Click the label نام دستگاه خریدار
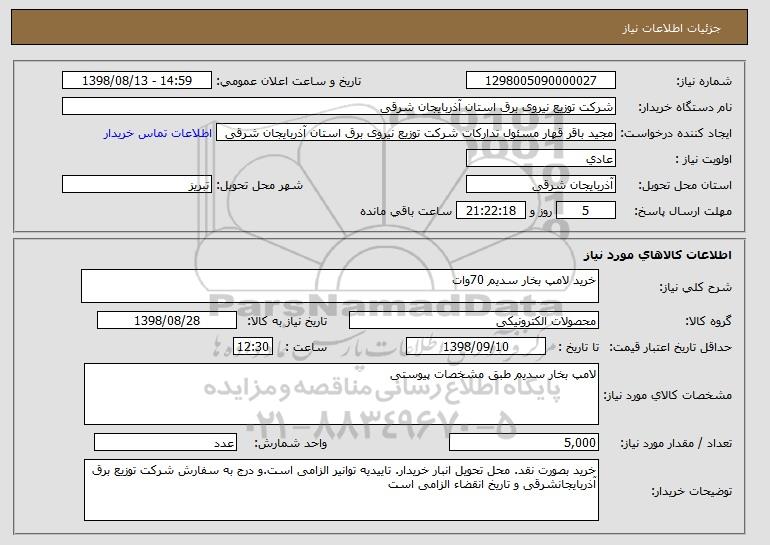The height and width of the screenshot is (545, 770). [686, 108]
